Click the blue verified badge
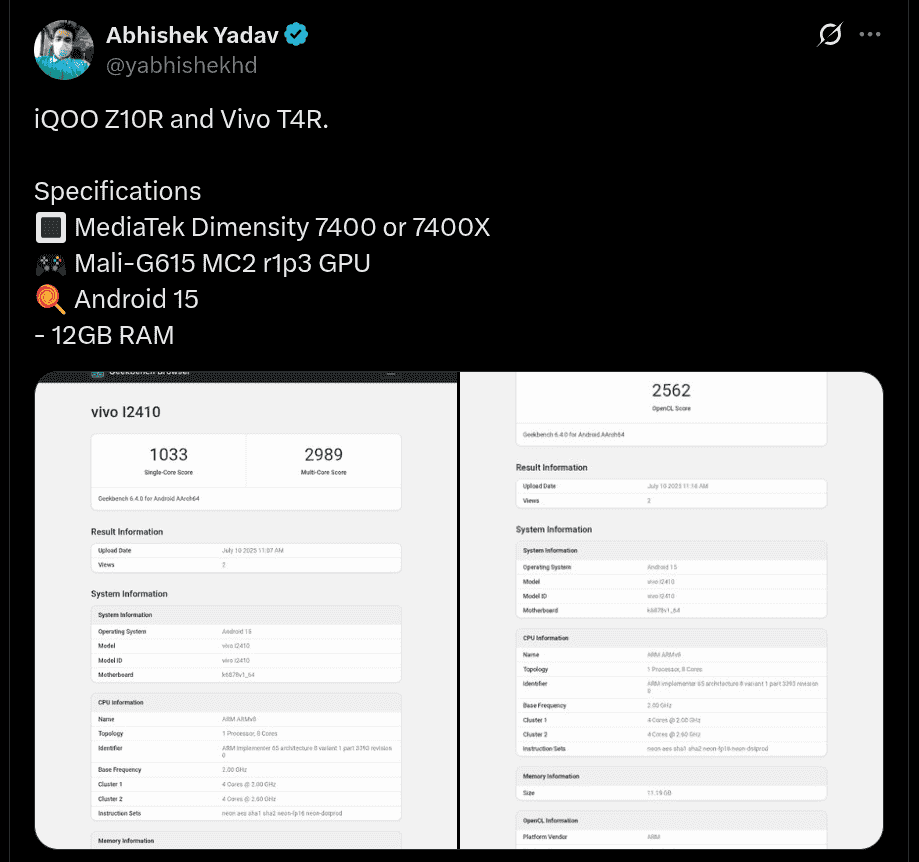Screen dimensions: 919x862 [296, 35]
